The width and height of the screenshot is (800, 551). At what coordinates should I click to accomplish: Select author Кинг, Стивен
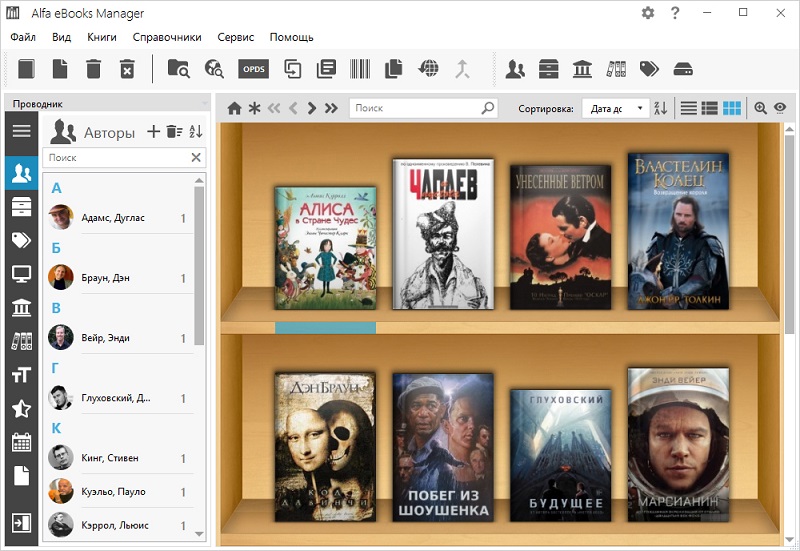pos(120,458)
